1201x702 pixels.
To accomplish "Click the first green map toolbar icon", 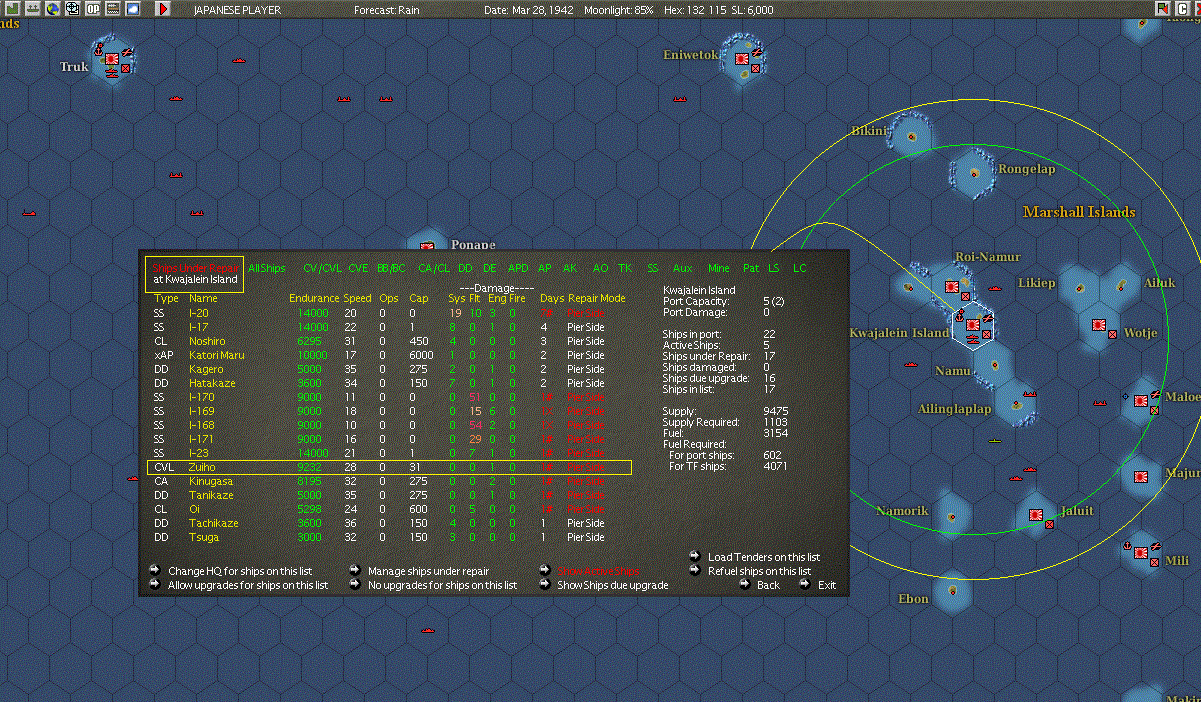I will (11, 9).
